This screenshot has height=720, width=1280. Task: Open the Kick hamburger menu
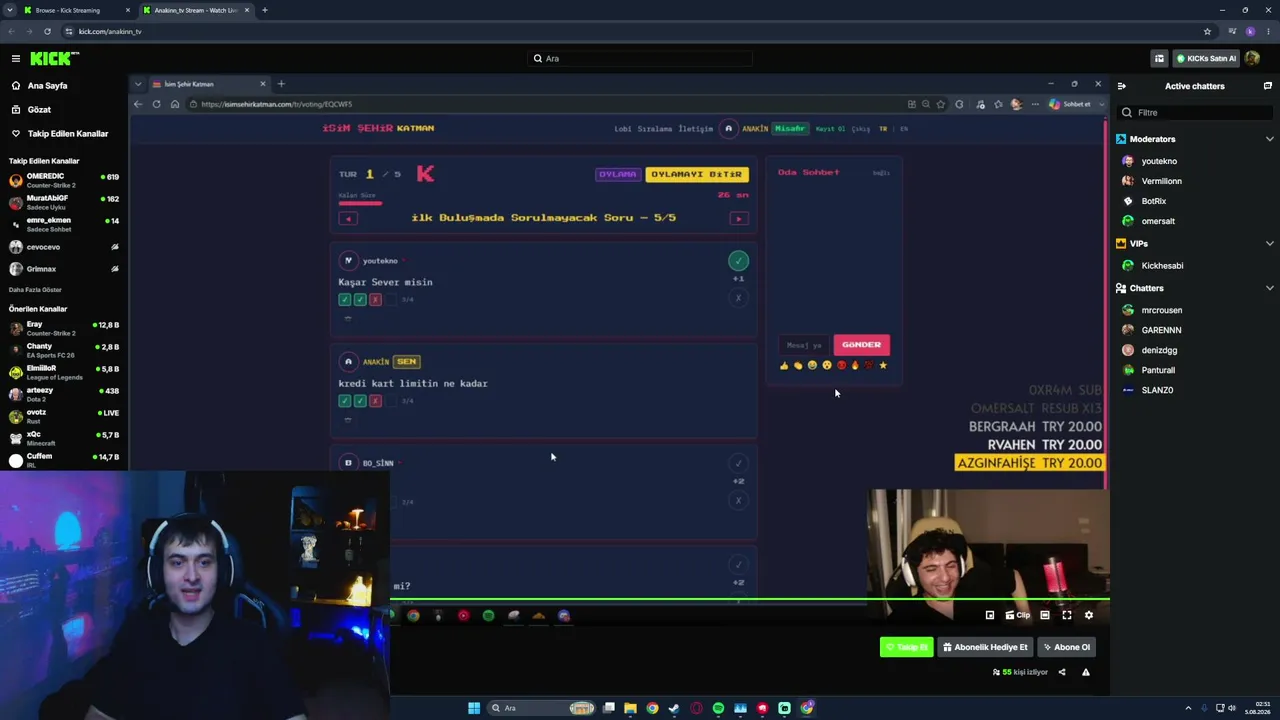(15, 59)
